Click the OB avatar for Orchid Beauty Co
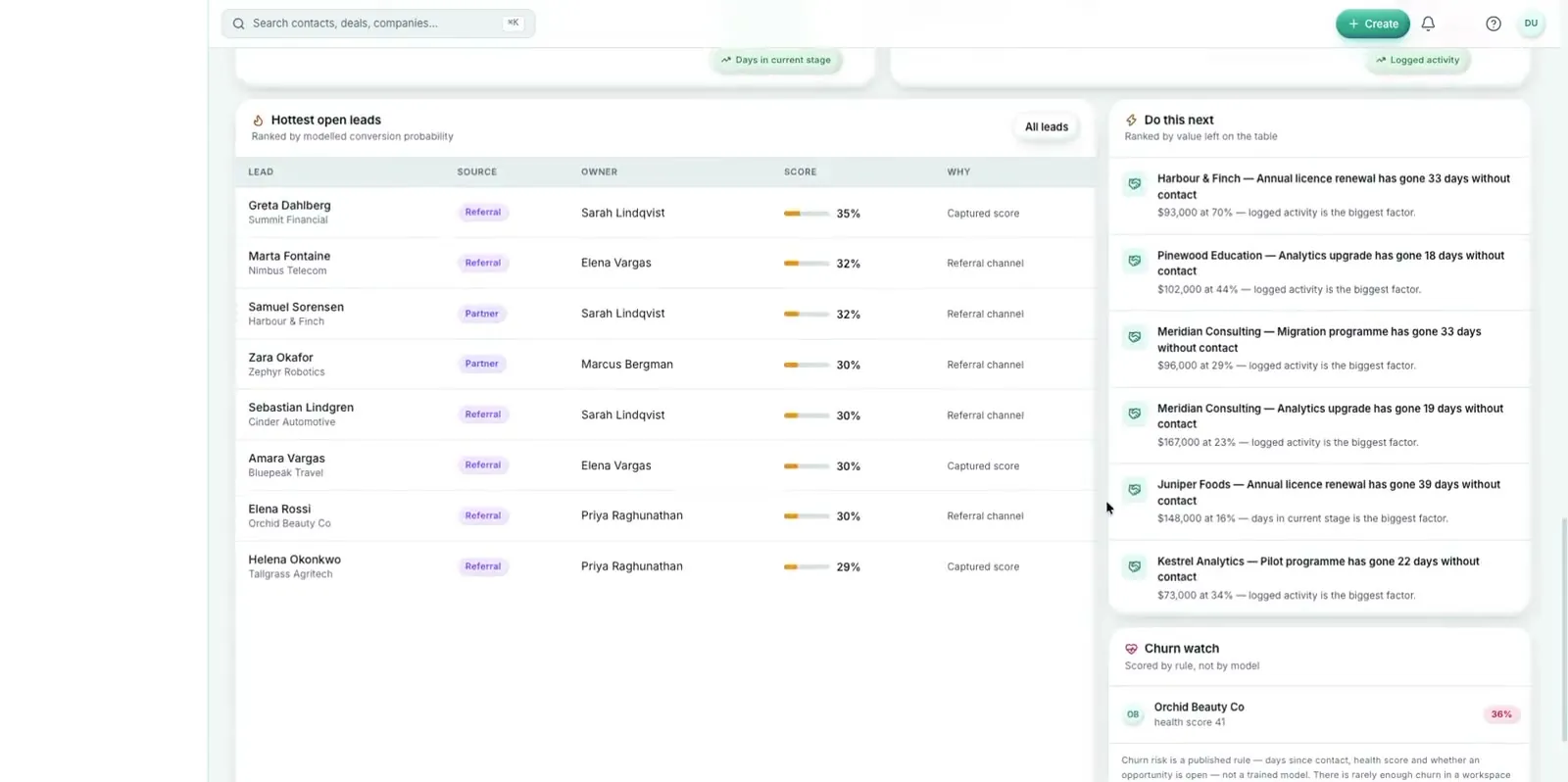The width and height of the screenshot is (1568, 782). point(1133,714)
